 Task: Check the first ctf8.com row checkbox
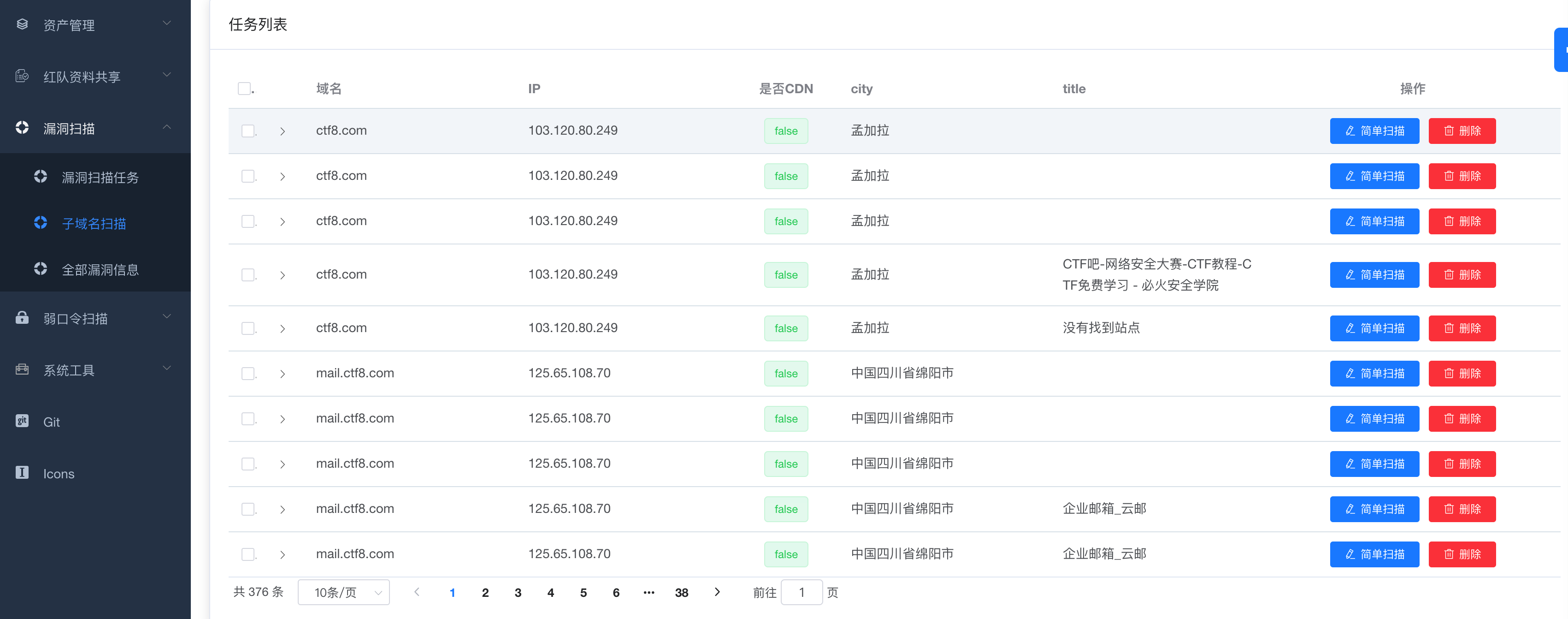click(x=248, y=131)
